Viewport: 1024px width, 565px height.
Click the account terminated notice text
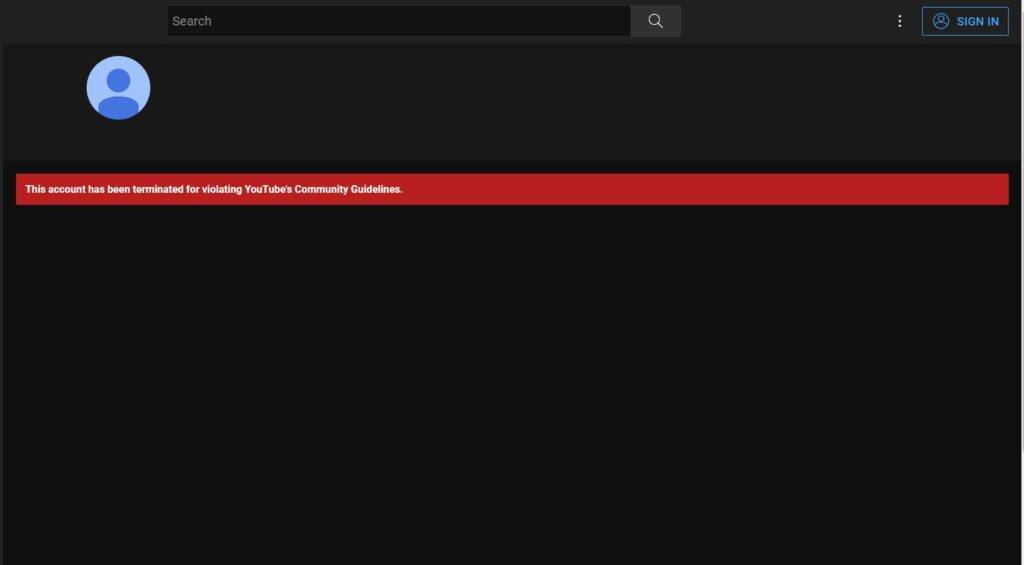pos(214,189)
